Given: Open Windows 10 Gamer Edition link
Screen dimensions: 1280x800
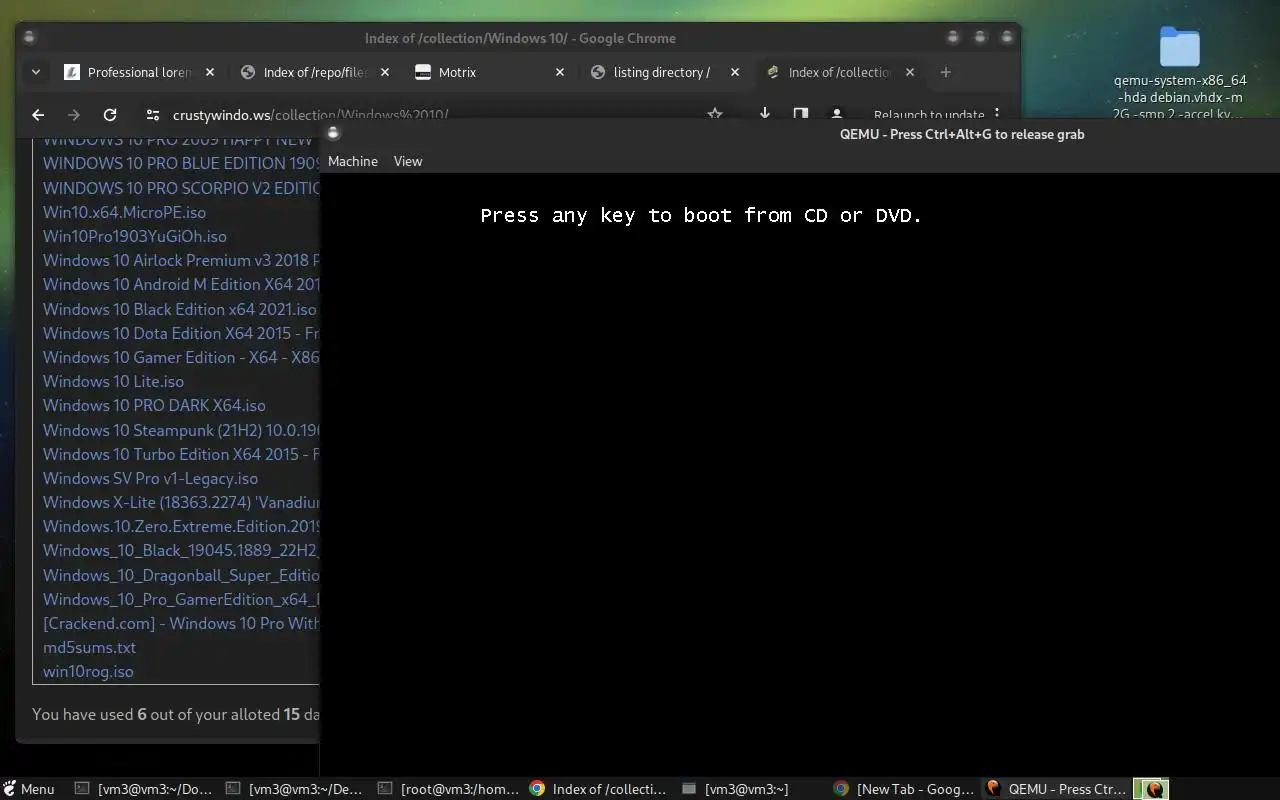Looking at the screenshot, I should 181,357.
